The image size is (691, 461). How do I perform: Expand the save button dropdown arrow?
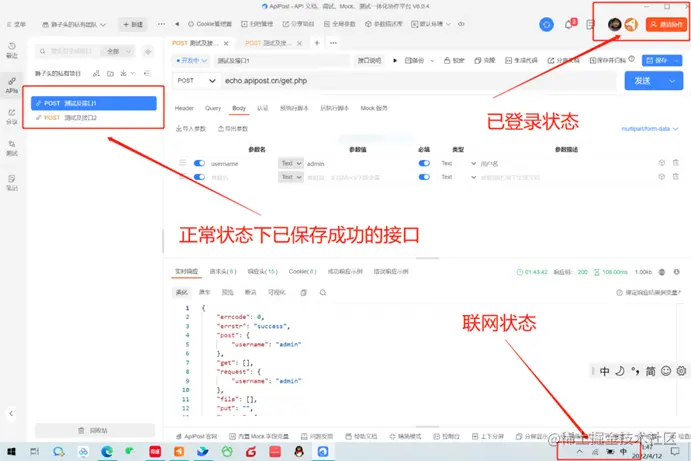pyautogui.click(x=677, y=60)
